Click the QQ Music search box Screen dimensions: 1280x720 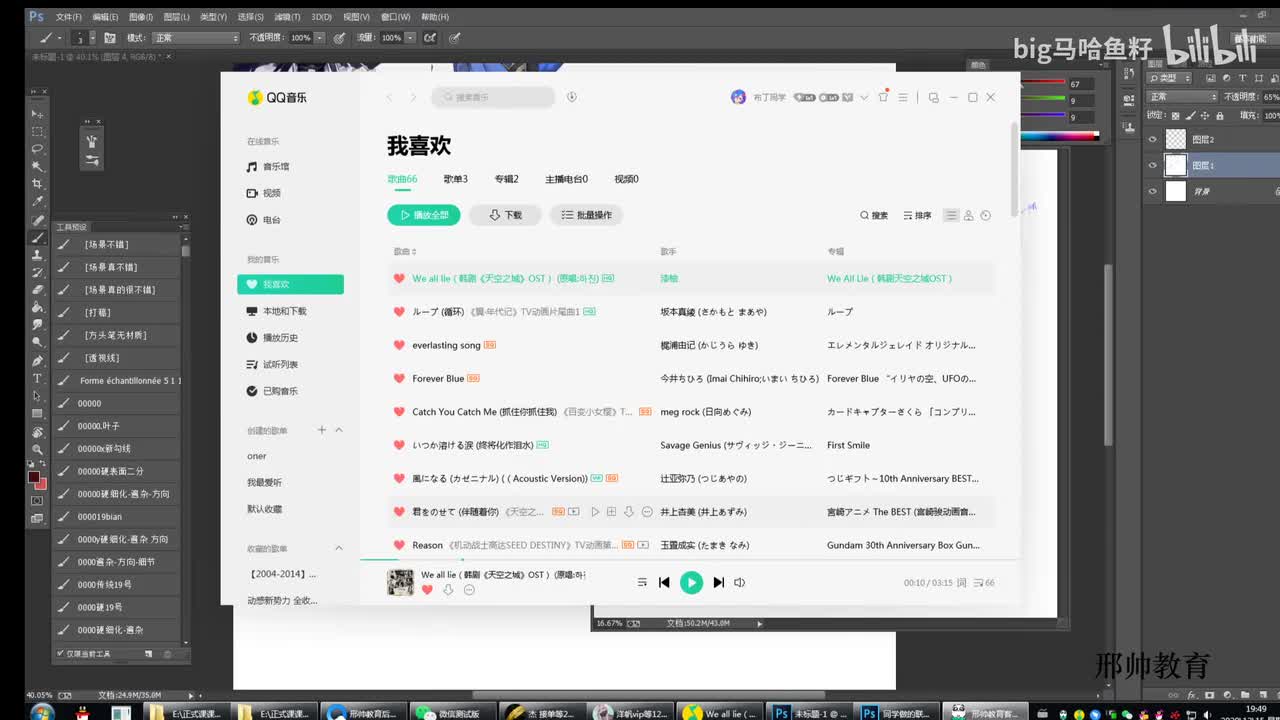click(x=493, y=97)
